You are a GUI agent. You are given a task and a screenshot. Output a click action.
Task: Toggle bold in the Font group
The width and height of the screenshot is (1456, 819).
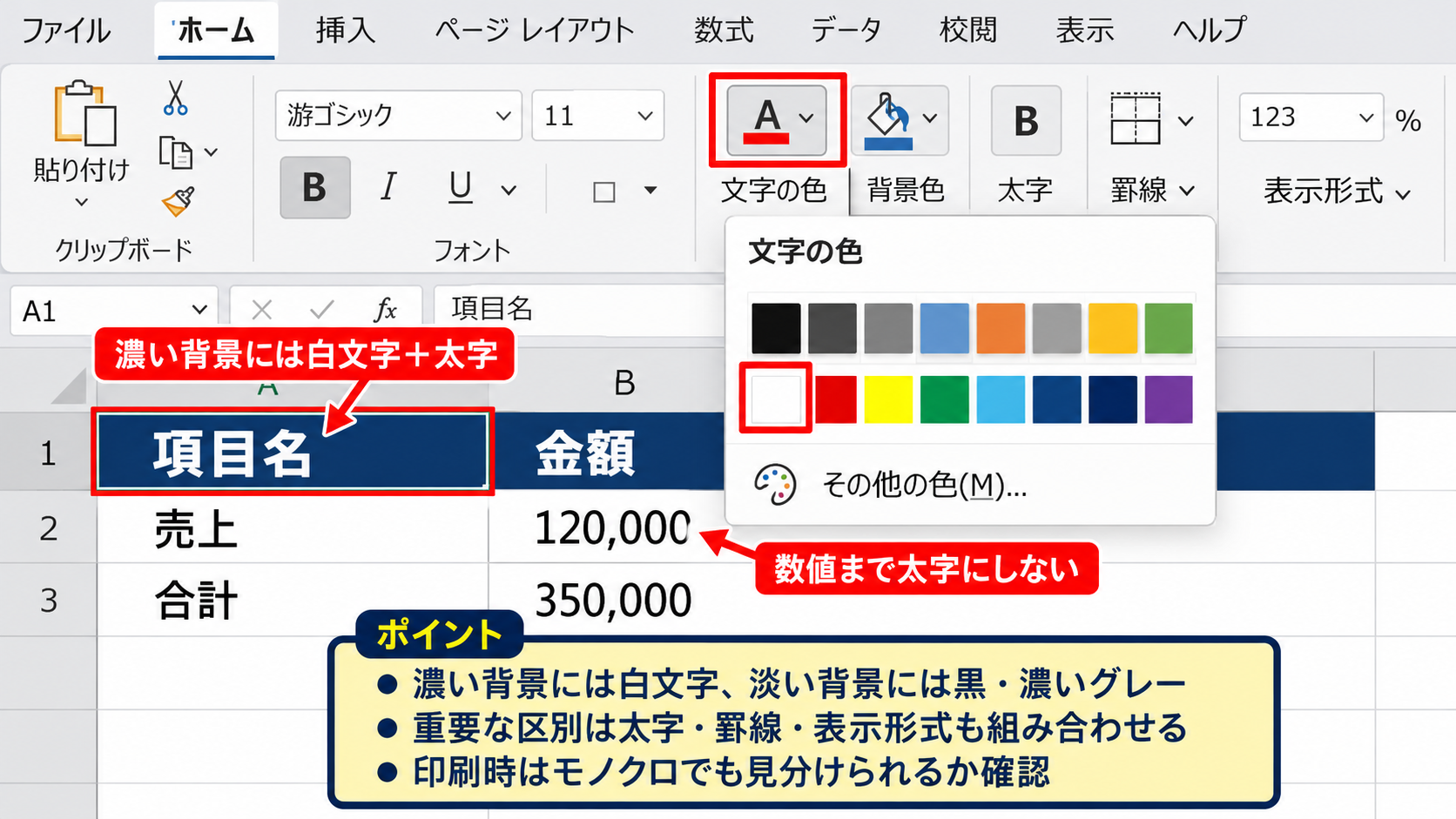tap(314, 187)
